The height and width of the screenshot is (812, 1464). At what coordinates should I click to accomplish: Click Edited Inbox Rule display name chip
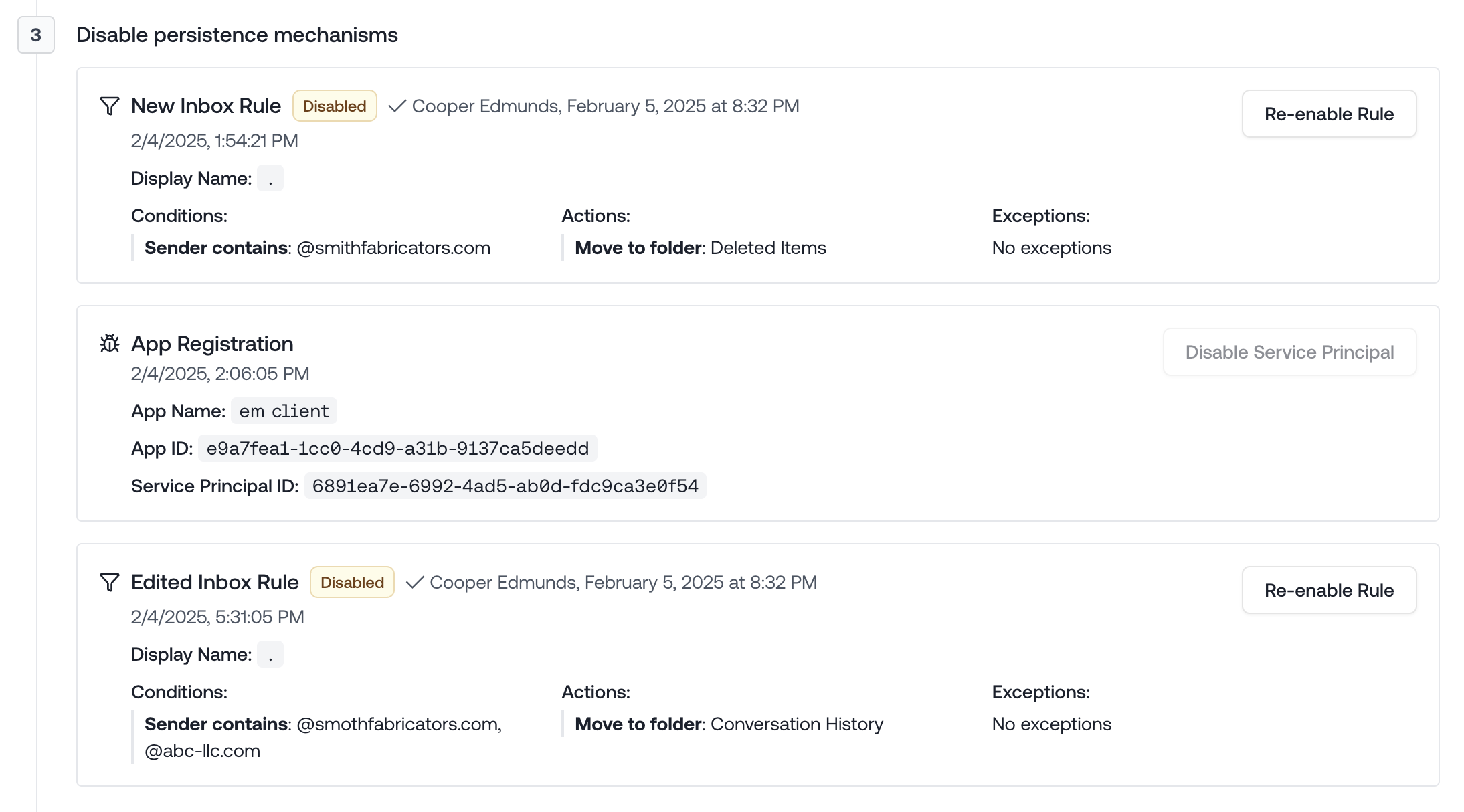coord(270,654)
